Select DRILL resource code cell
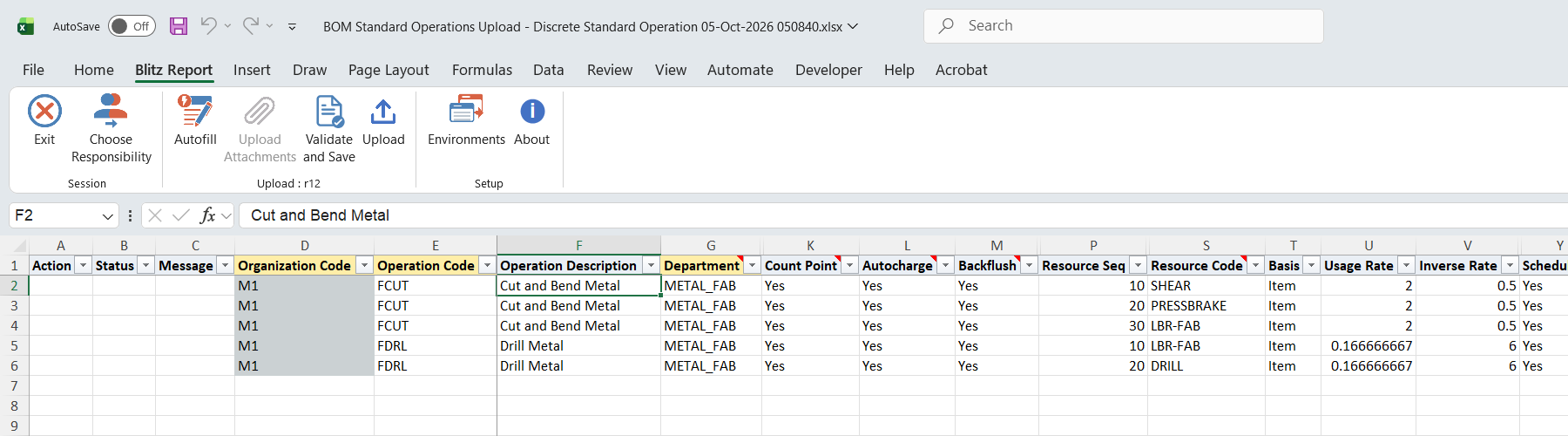1568x436 pixels. [x=1206, y=366]
